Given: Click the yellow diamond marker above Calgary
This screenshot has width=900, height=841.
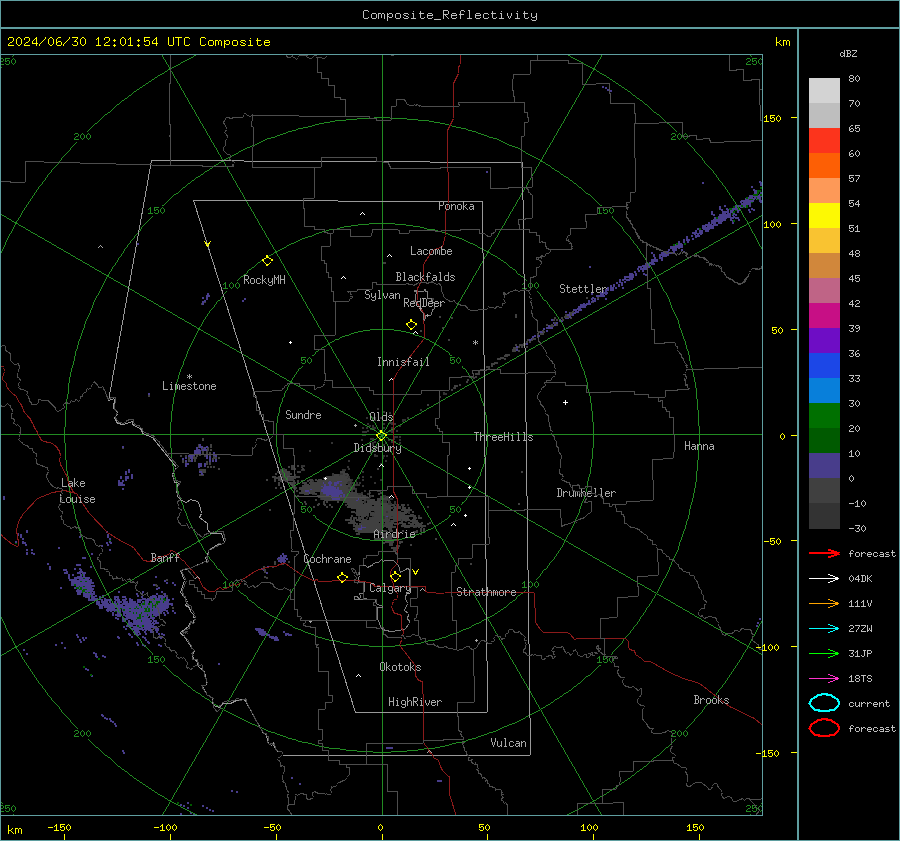Looking at the screenshot, I should (x=395, y=576).
